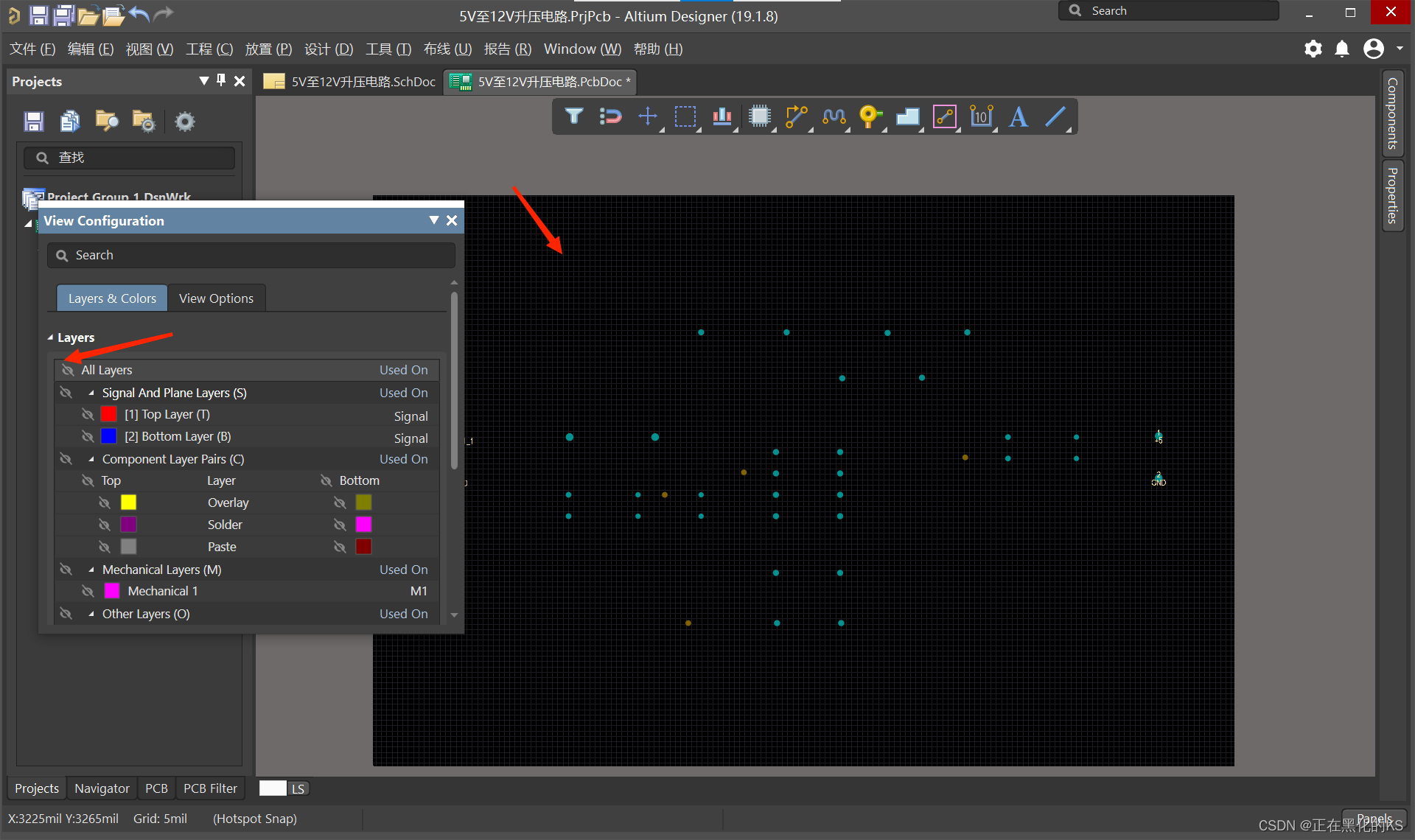
Task: Click the place line tool icon
Action: coord(1055,116)
